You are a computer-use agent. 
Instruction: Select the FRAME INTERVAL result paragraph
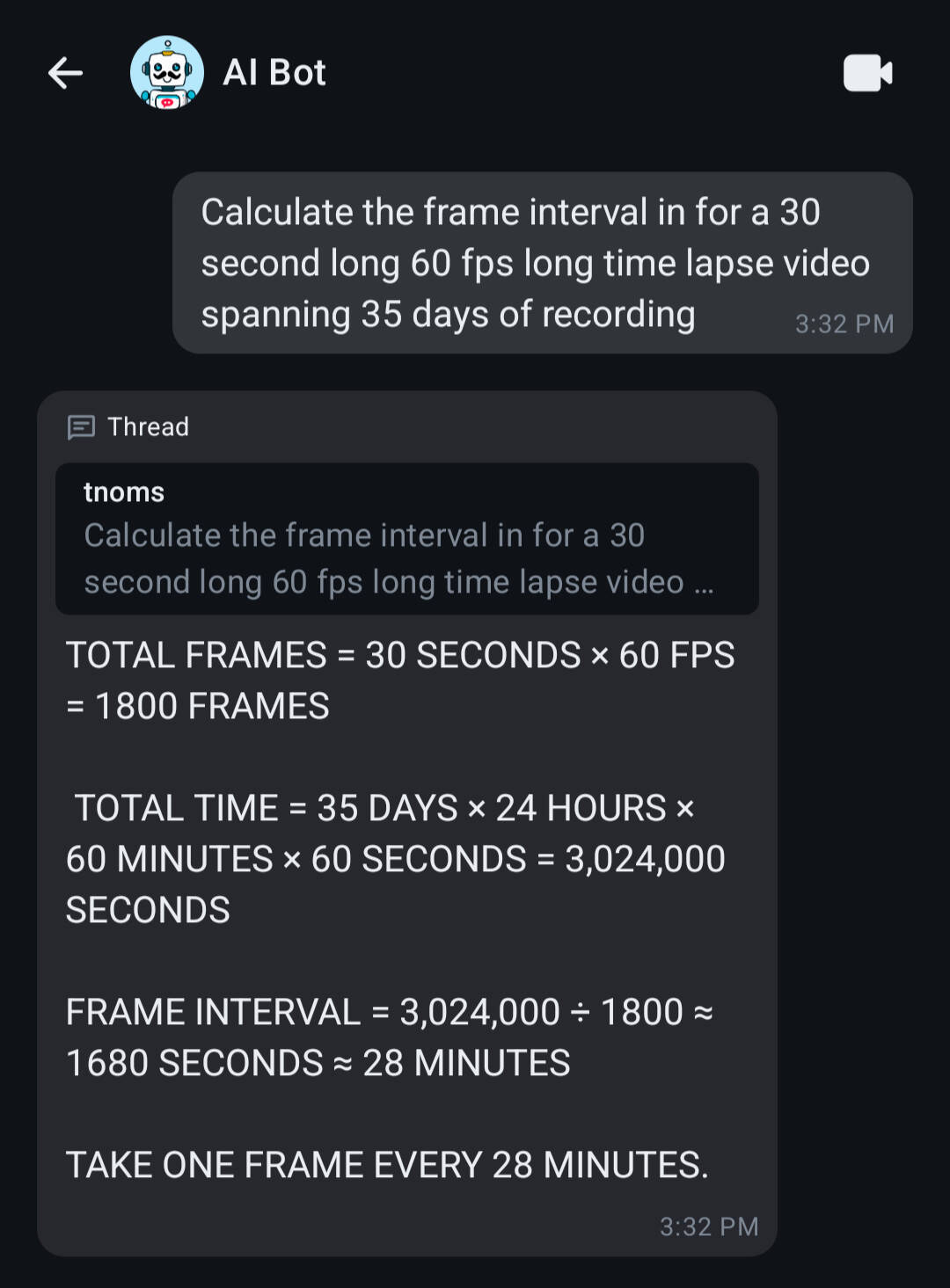point(390,1037)
